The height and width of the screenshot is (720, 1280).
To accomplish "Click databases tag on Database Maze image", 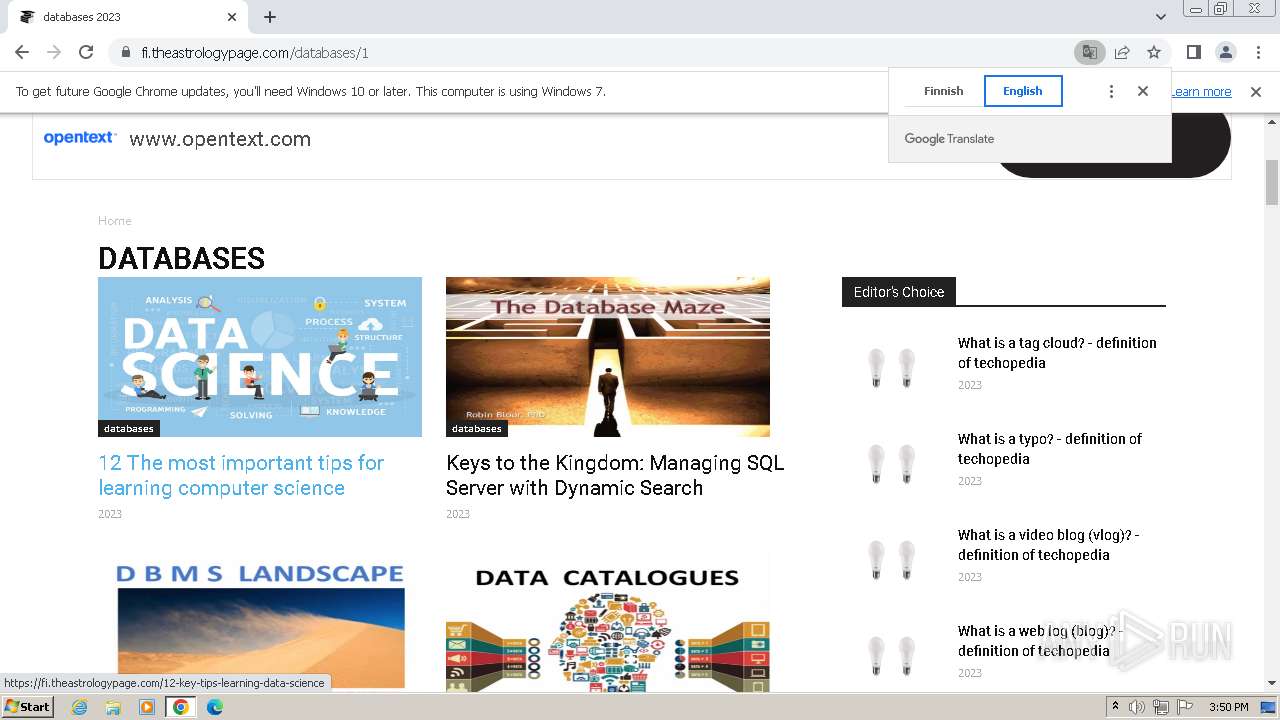I will tap(477, 428).
